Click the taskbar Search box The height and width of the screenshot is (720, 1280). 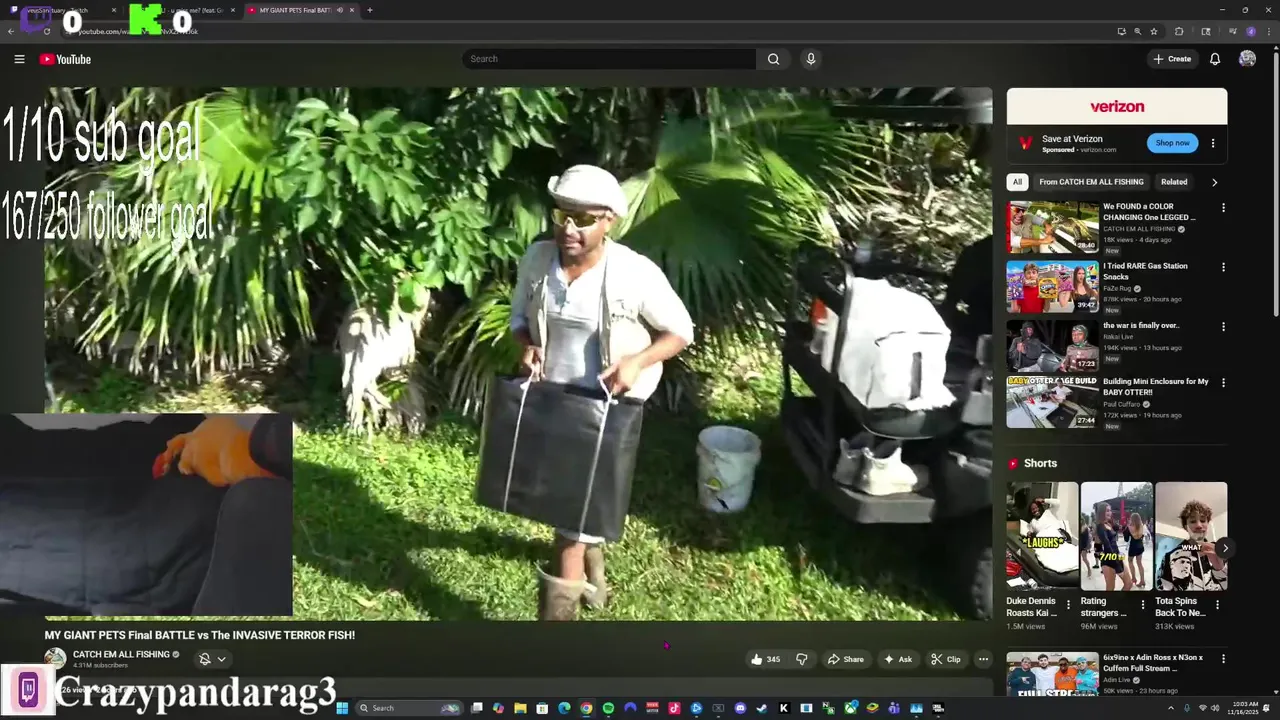point(412,708)
